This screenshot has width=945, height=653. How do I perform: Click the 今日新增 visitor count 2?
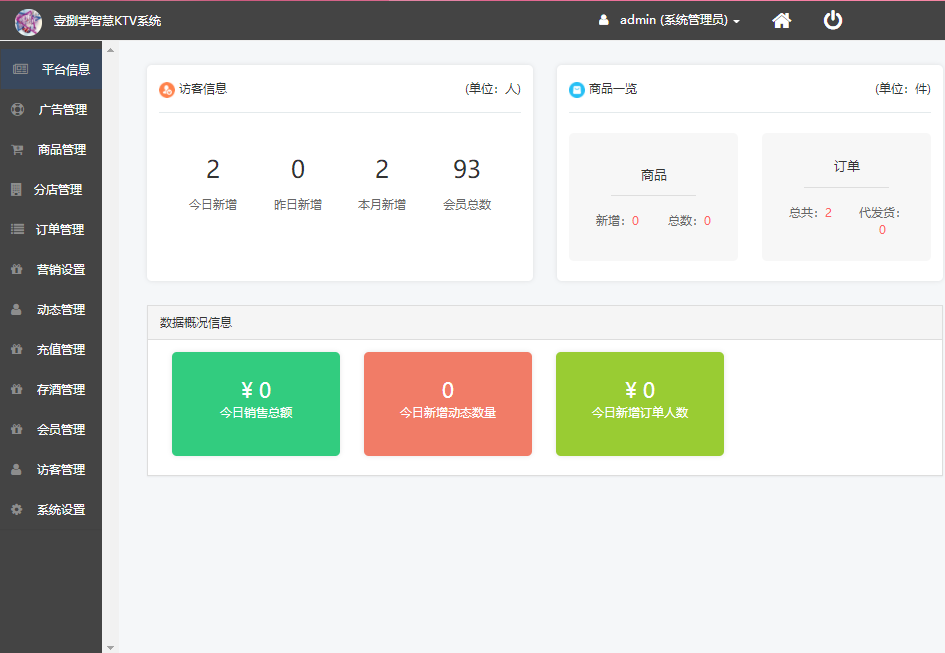tap(213, 169)
